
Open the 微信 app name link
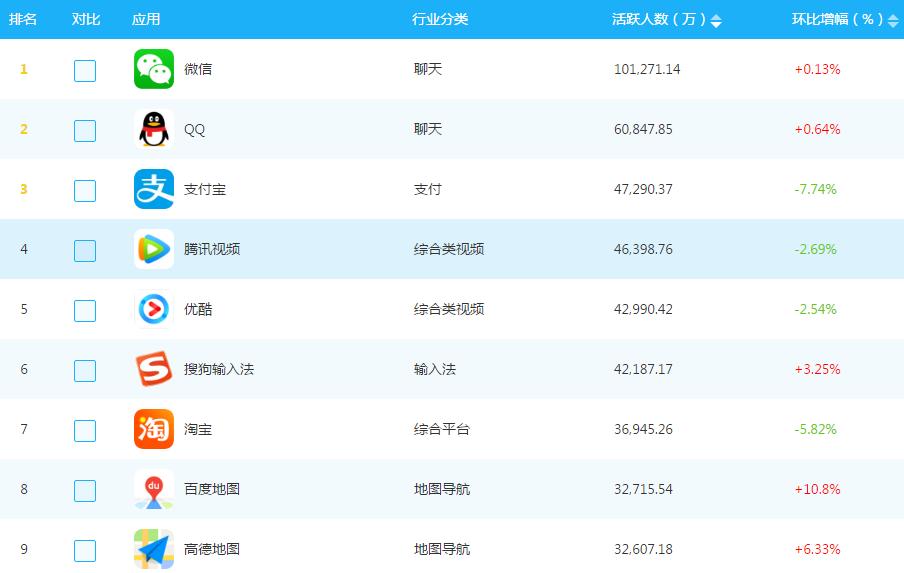point(198,69)
